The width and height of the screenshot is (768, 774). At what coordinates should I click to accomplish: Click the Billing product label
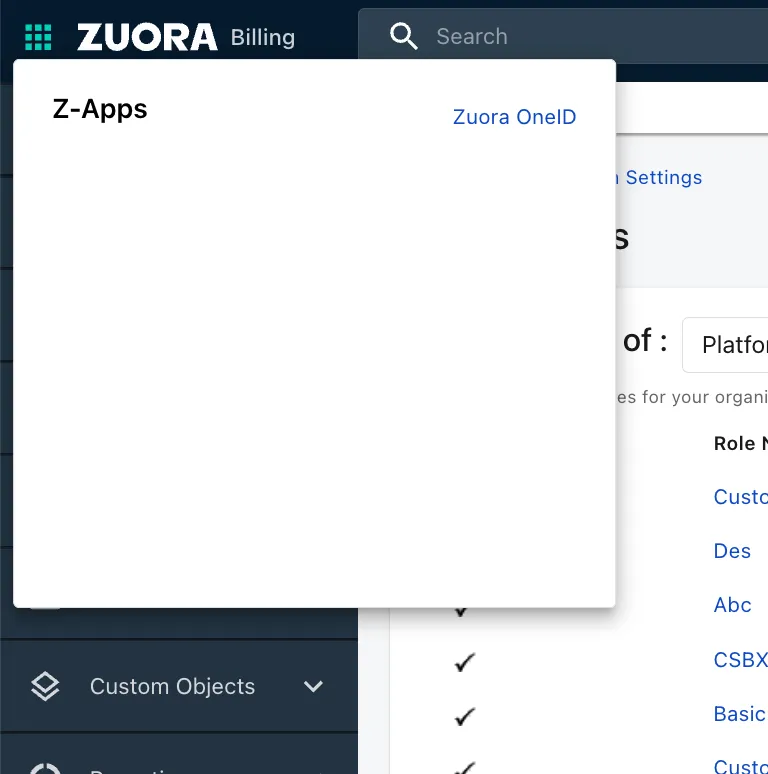coord(263,38)
